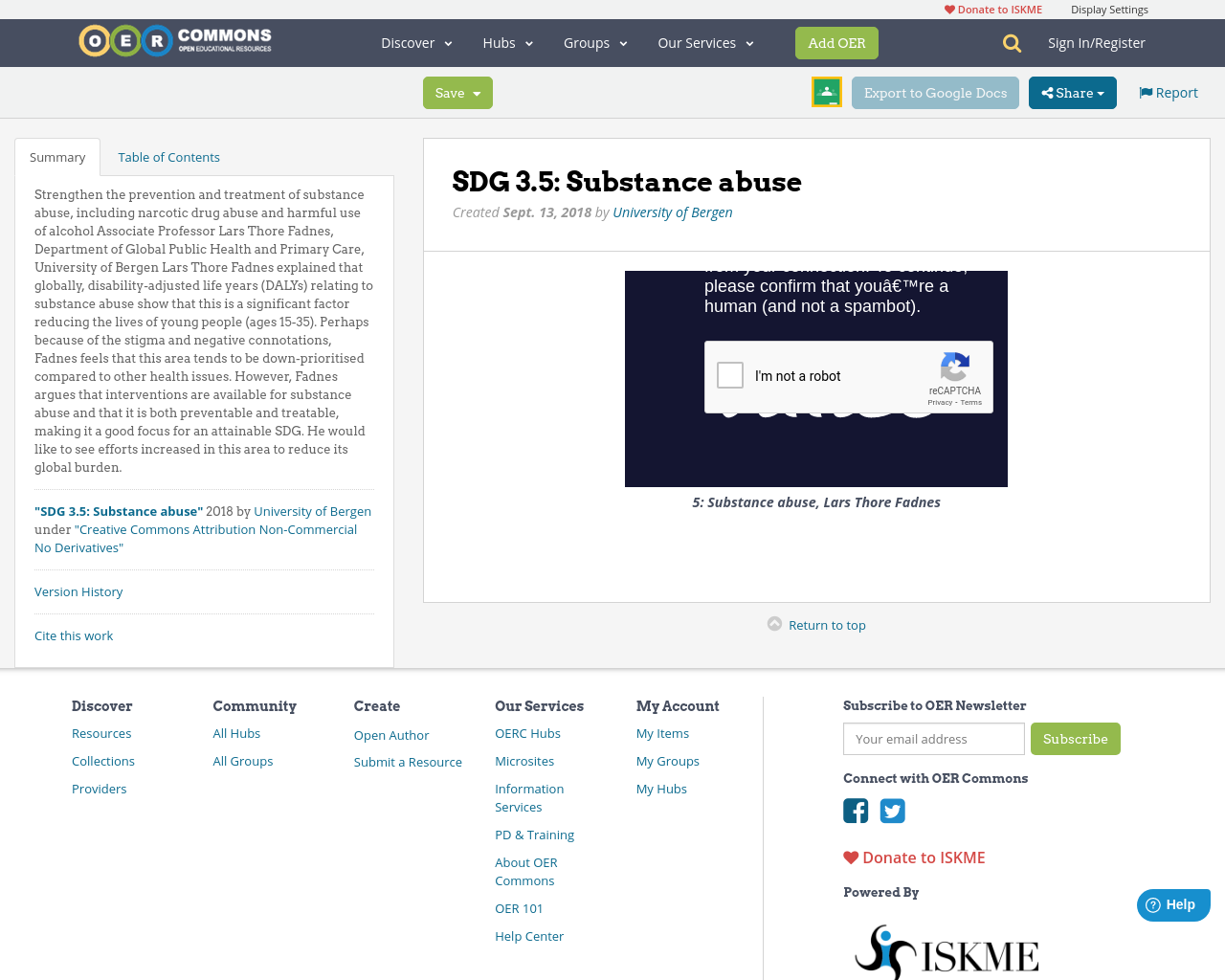
Task: Click the Subscribe button
Action: (x=1075, y=738)
